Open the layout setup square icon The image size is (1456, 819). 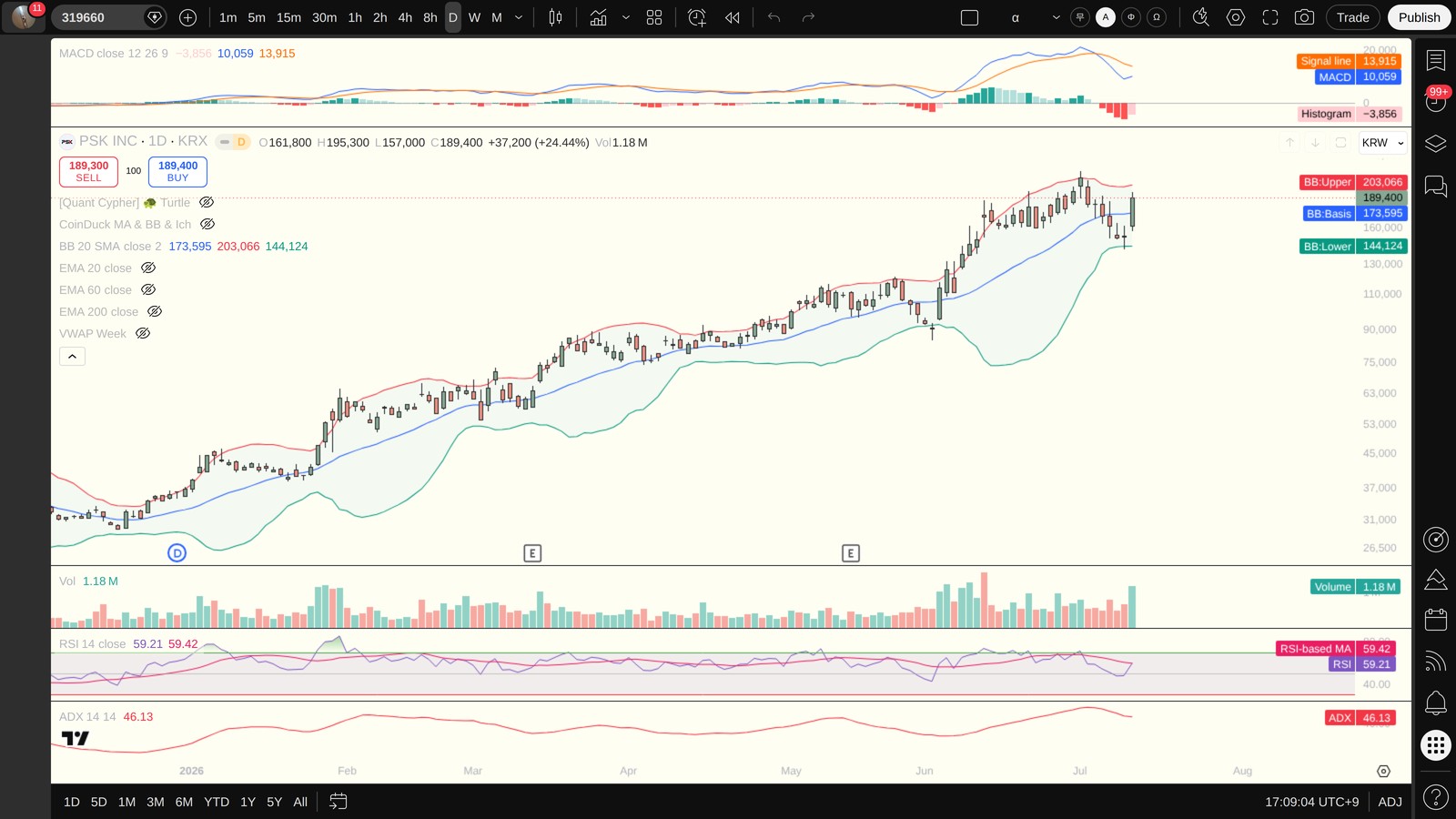[x=969, y=17]
